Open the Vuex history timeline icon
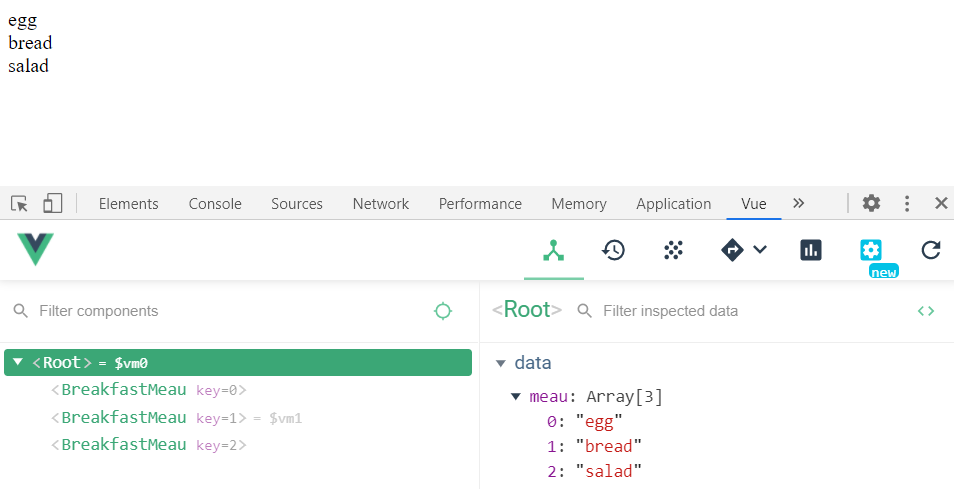 click(613, 250)
